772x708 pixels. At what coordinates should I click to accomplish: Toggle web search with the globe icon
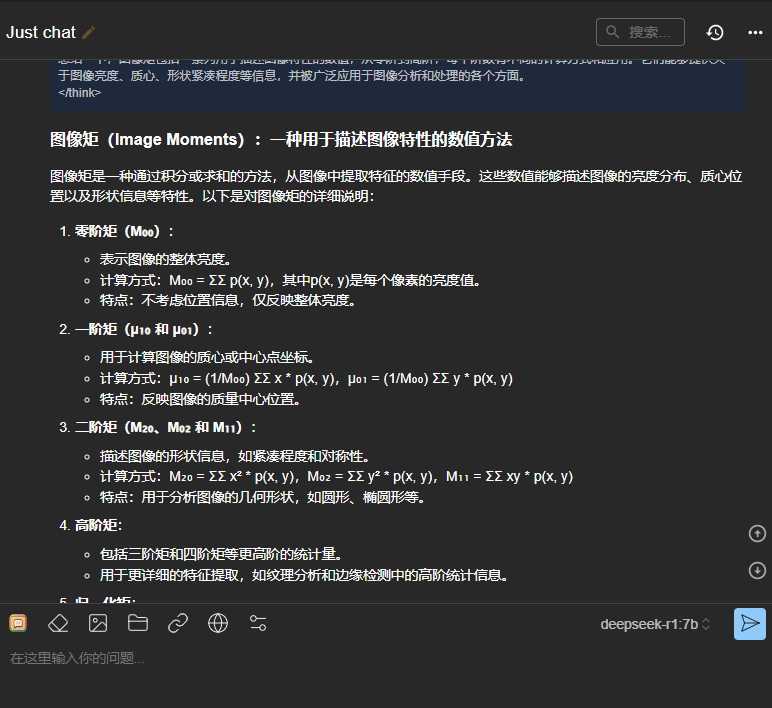(x=218, y=623)
